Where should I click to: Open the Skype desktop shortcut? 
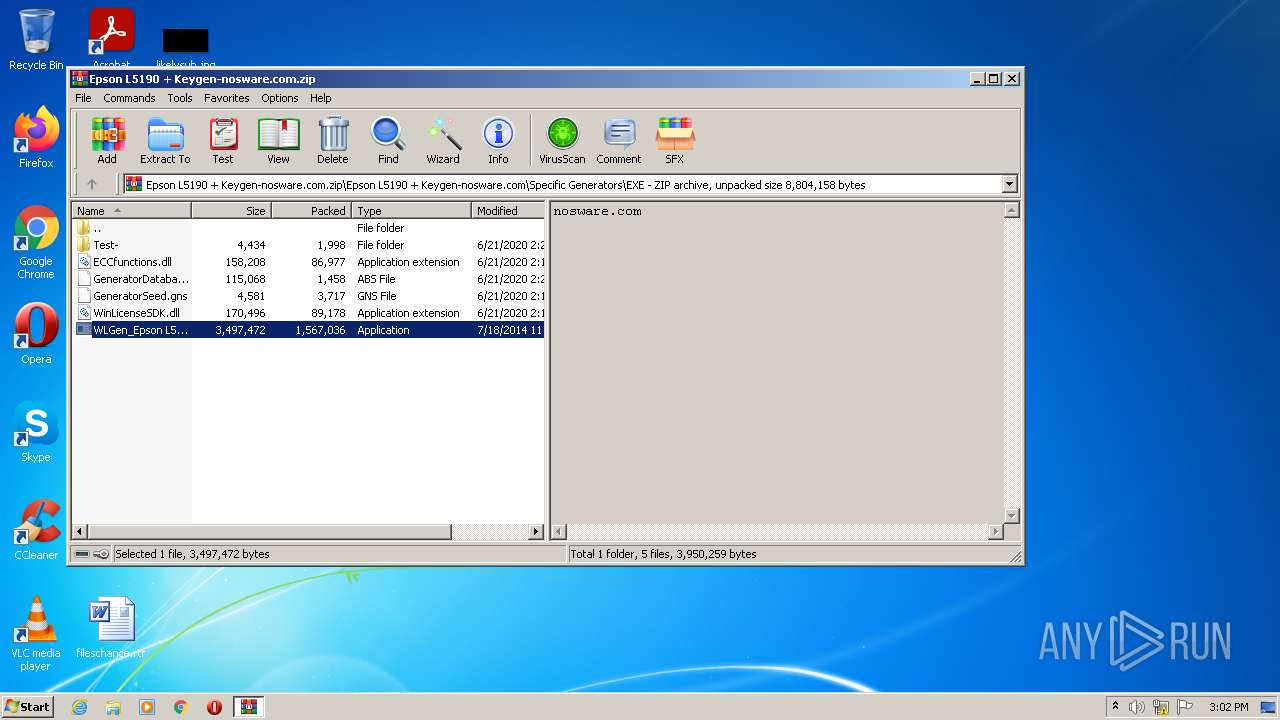point(36,432)
